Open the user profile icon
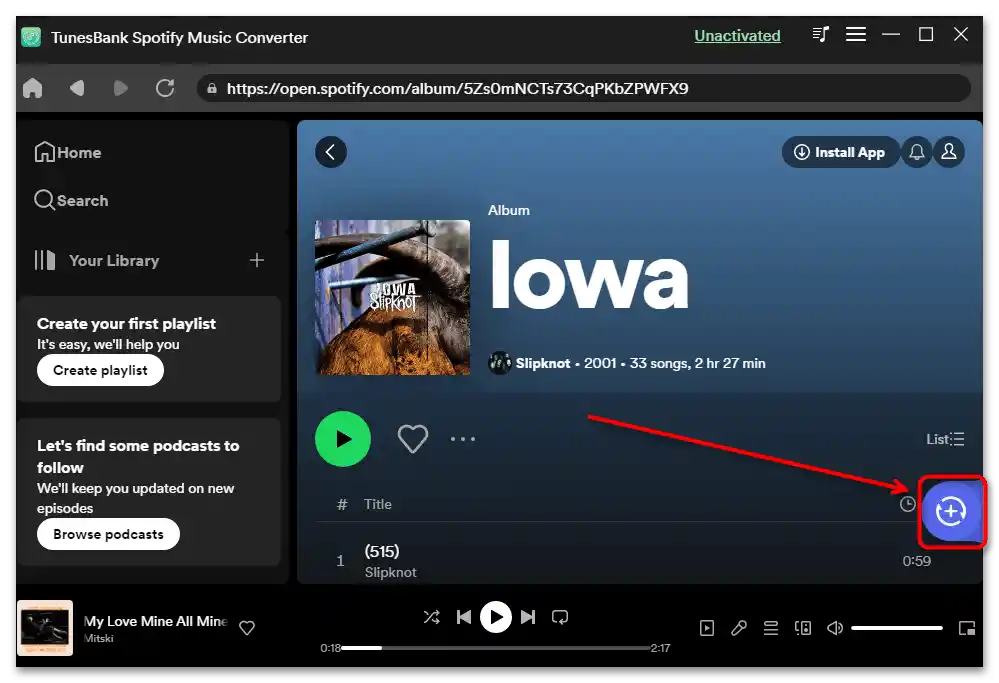The image size is (999, 683). pos(949,152)
